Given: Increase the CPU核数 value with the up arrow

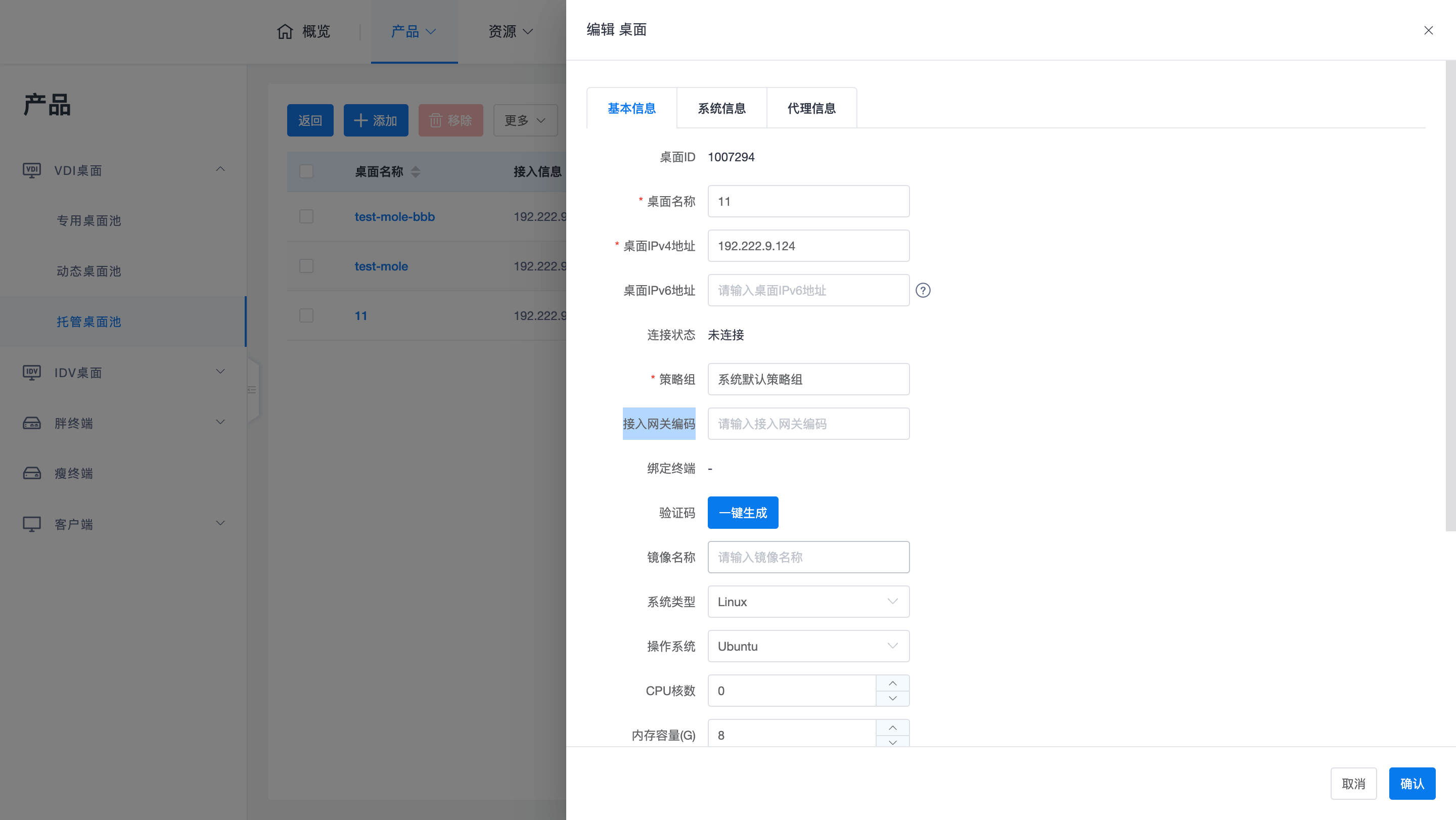Looking at the screenshot, I should pos(892,683).
